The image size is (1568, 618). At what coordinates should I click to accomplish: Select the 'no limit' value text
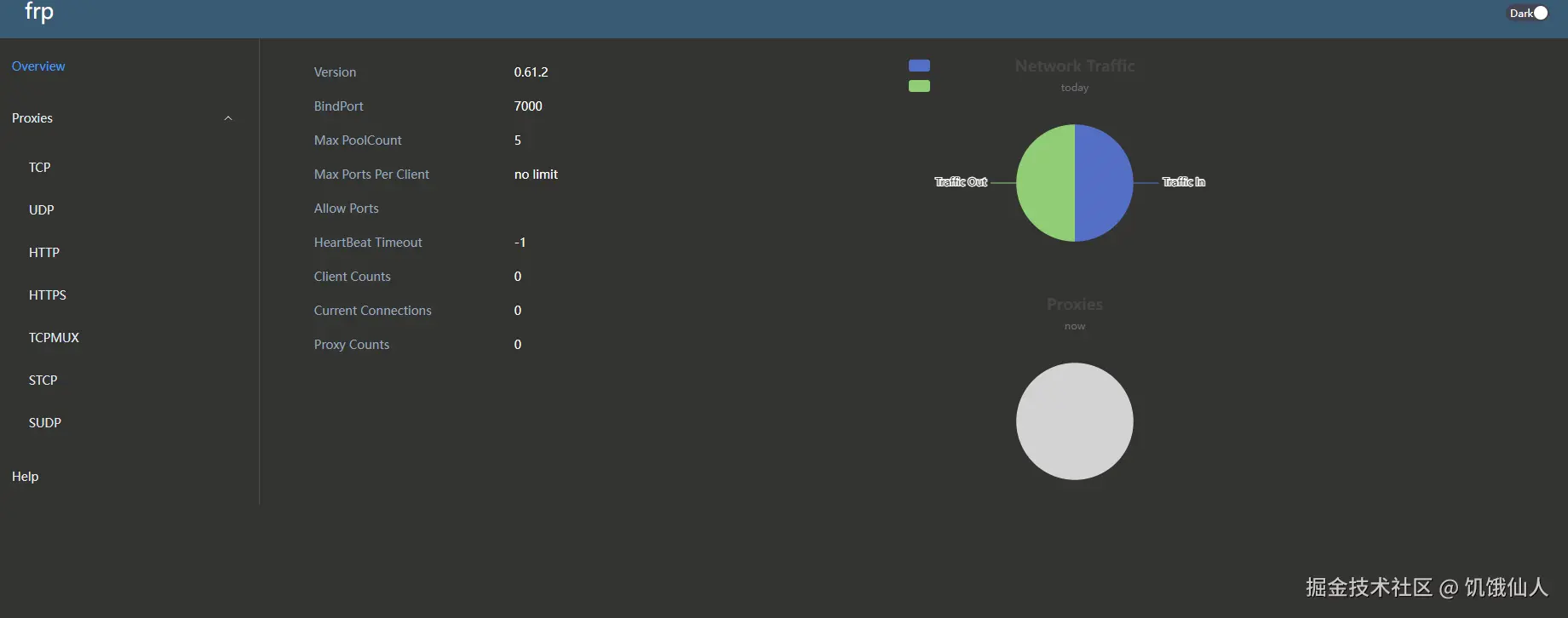coord(536,175)
